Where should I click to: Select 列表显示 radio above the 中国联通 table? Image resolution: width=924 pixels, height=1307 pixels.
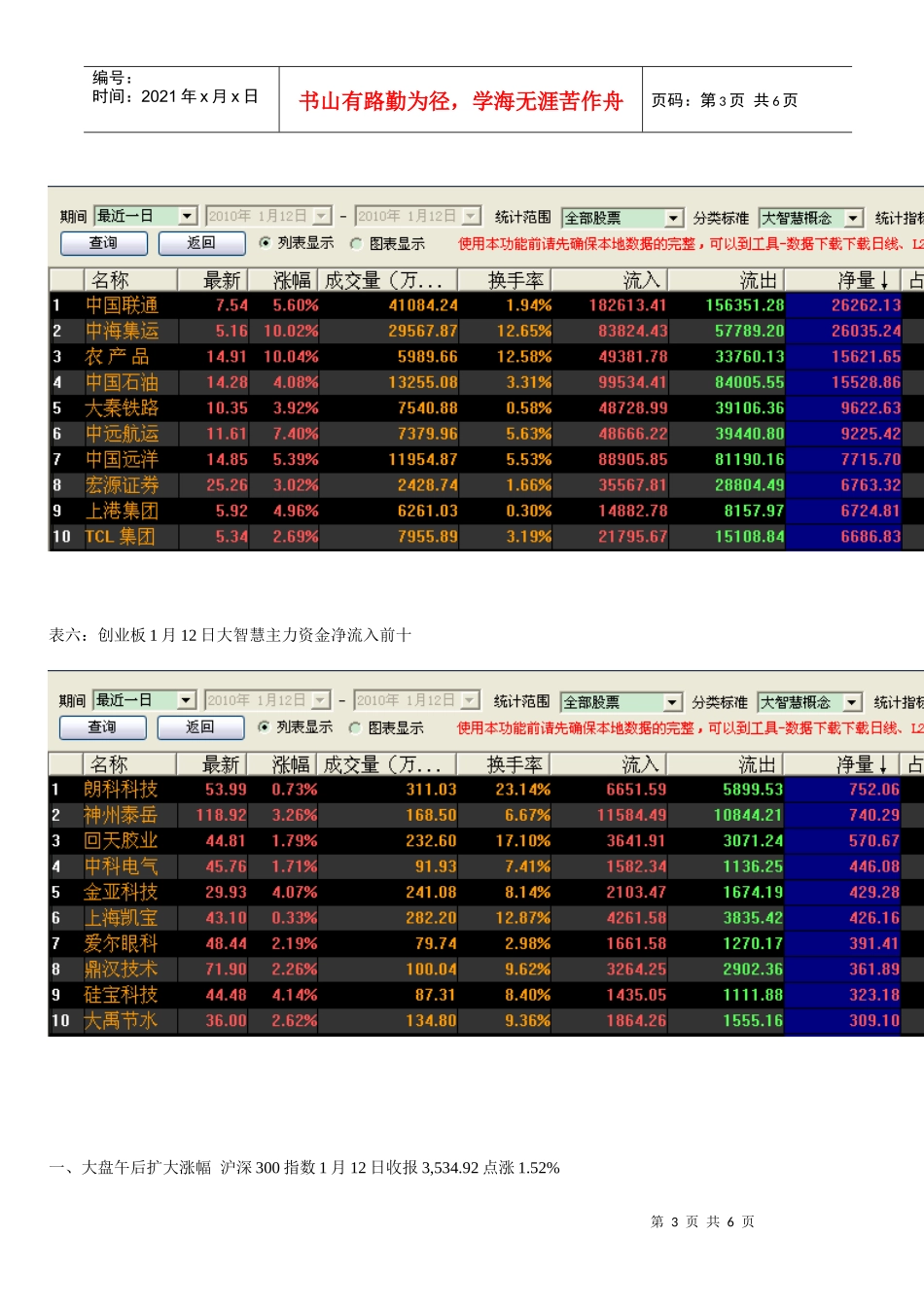coord(265,243)
